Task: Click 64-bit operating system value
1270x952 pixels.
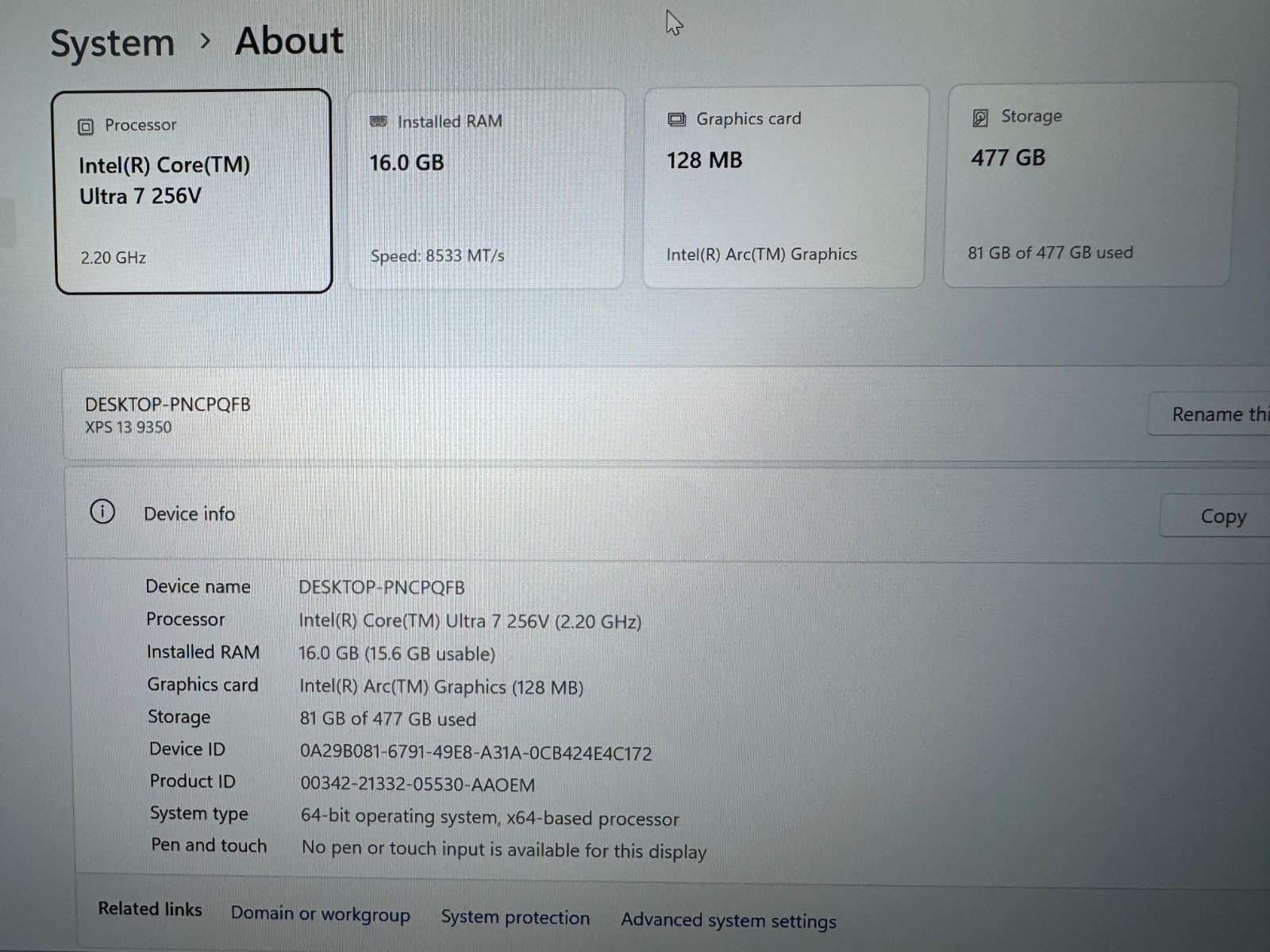Action: coord(490,818)
